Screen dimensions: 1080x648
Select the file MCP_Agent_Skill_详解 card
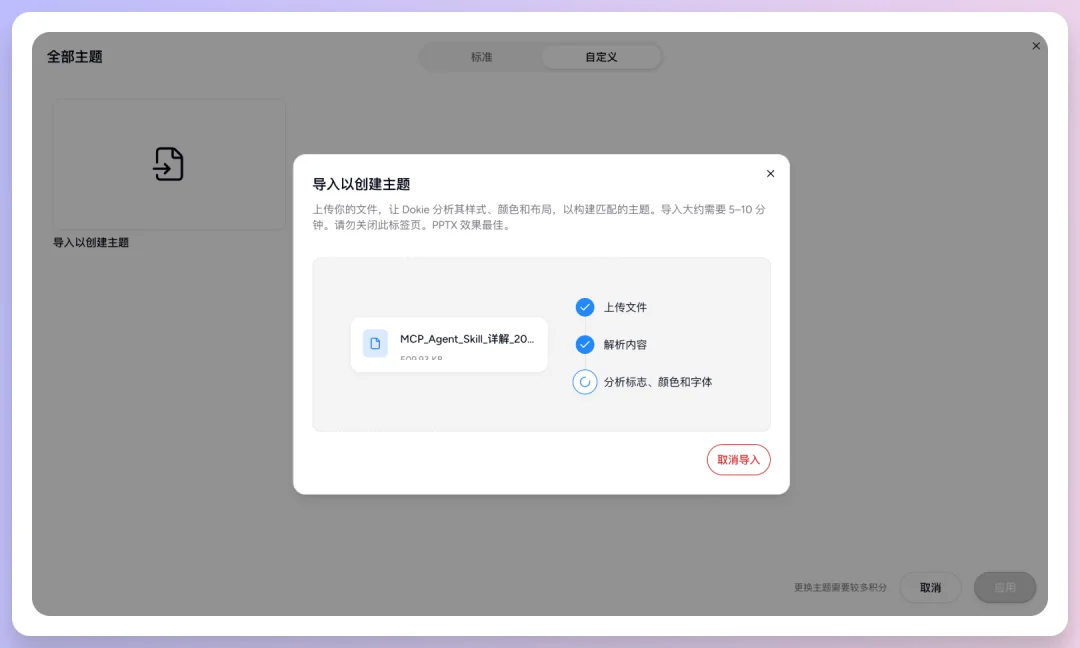pyautogui.click(x=448, y=344)
